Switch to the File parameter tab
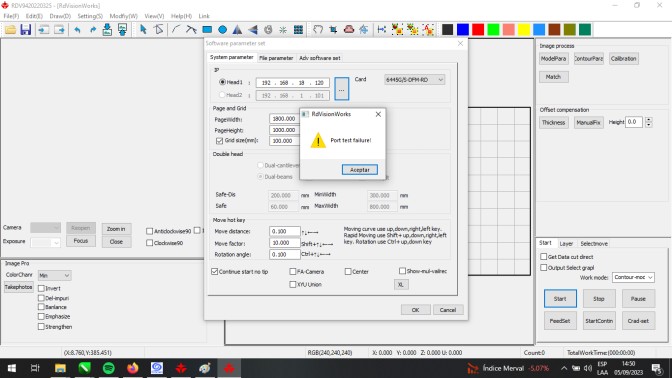Image resolution: width=672 pixels, height=378 pixels. point(276,58)
